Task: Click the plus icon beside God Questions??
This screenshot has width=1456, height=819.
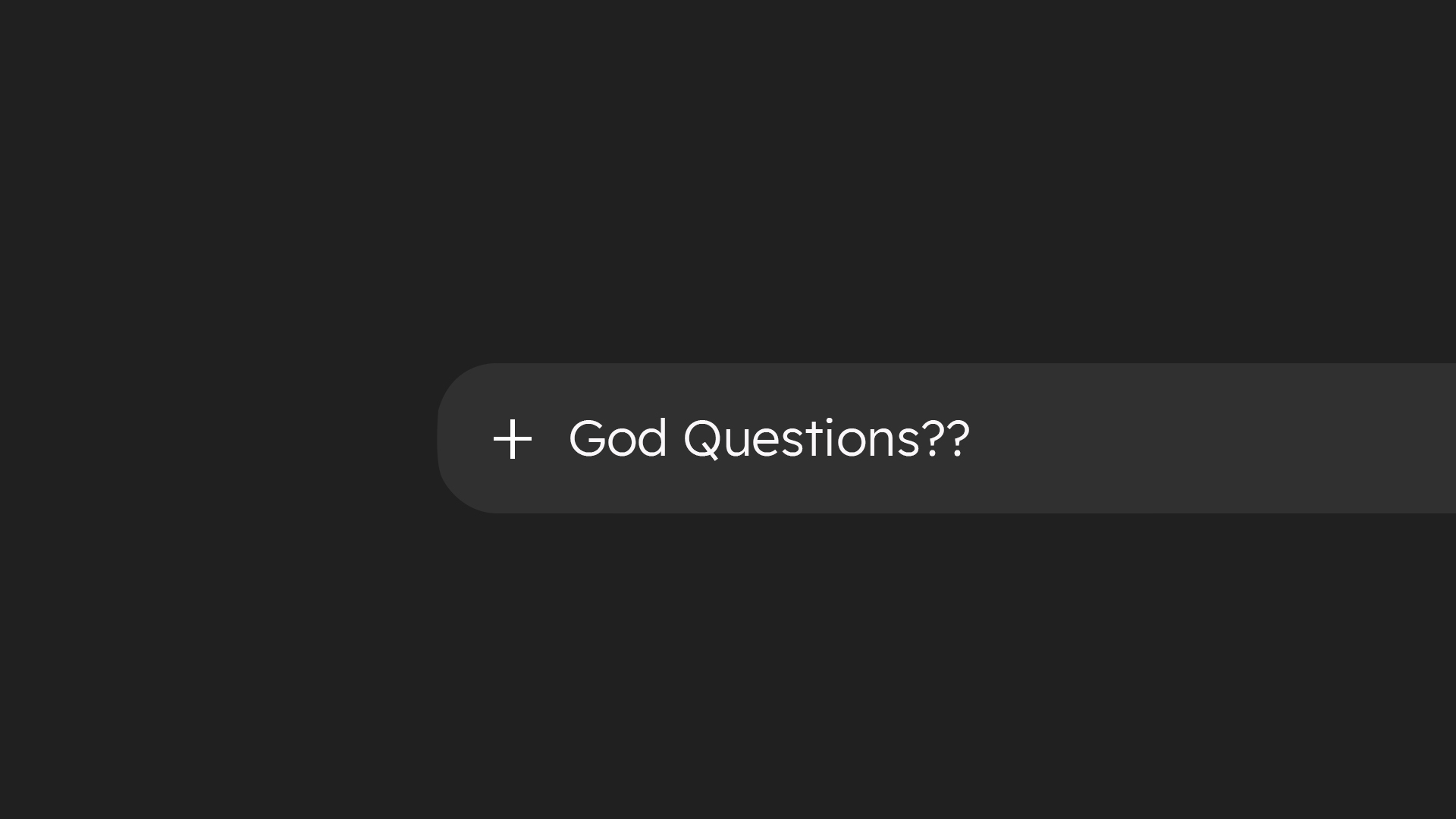Action: [513, 439]
